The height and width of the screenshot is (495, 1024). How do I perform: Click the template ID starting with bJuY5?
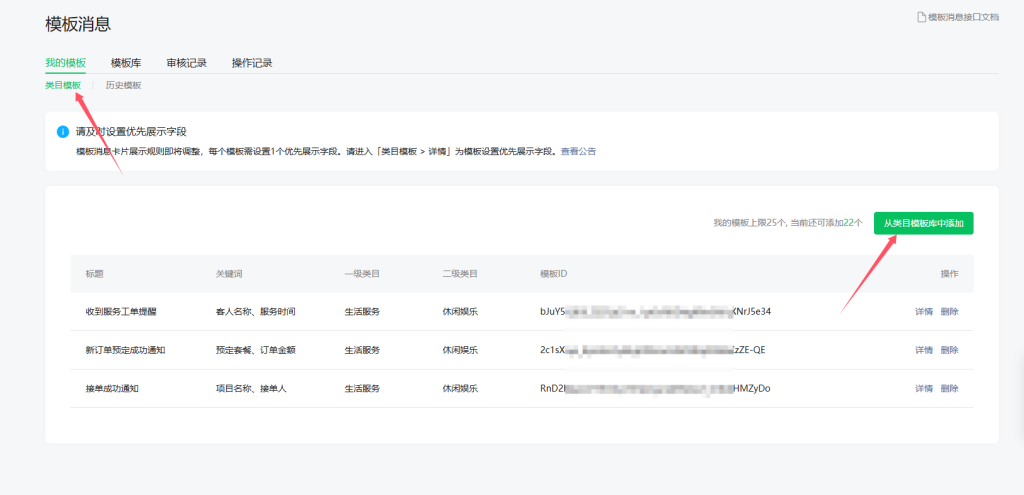[656, 311]
